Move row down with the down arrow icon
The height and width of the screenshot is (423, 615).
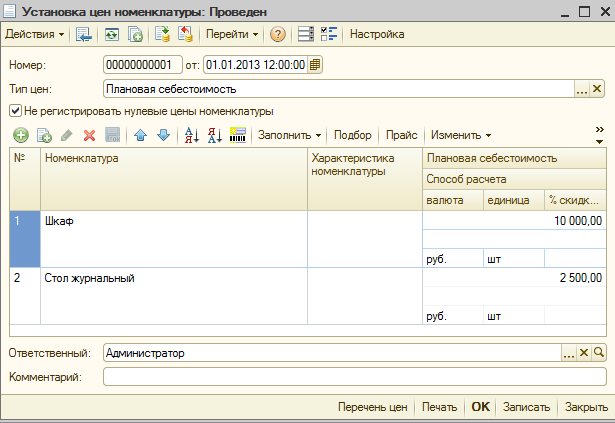click(164, 135)
